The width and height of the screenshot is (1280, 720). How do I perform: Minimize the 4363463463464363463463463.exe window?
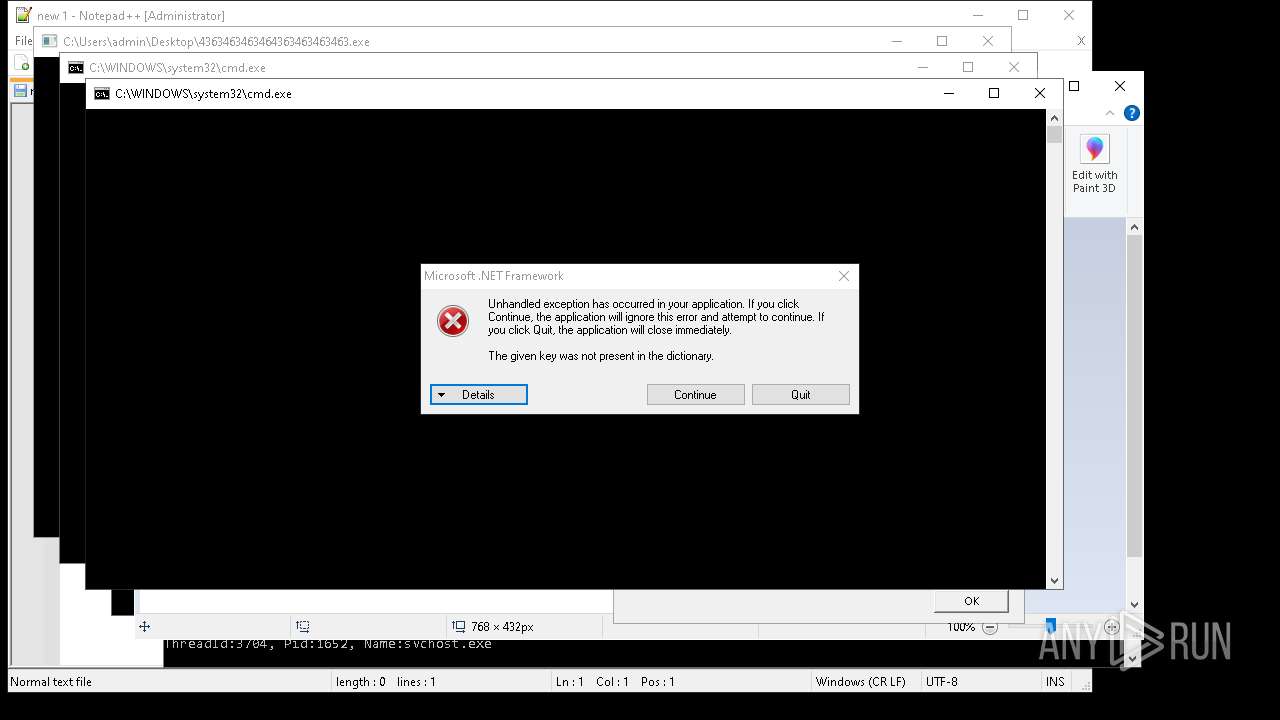coord(896,41)
